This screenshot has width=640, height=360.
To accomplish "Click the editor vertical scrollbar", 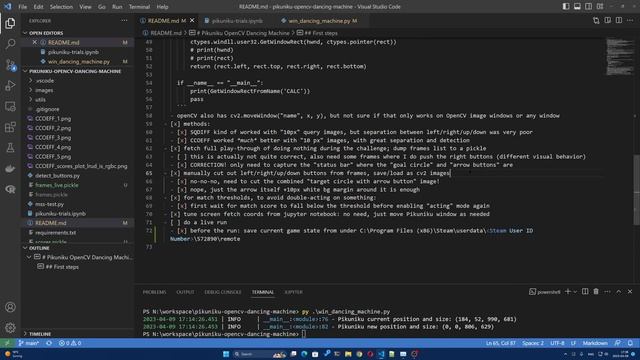I will (x=636, y=189).
